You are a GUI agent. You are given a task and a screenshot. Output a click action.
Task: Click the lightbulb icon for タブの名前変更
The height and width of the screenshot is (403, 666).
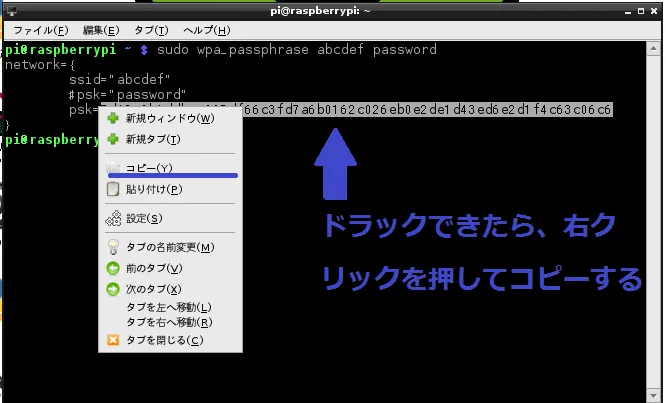pyautogui.click(x=113, y=247)
